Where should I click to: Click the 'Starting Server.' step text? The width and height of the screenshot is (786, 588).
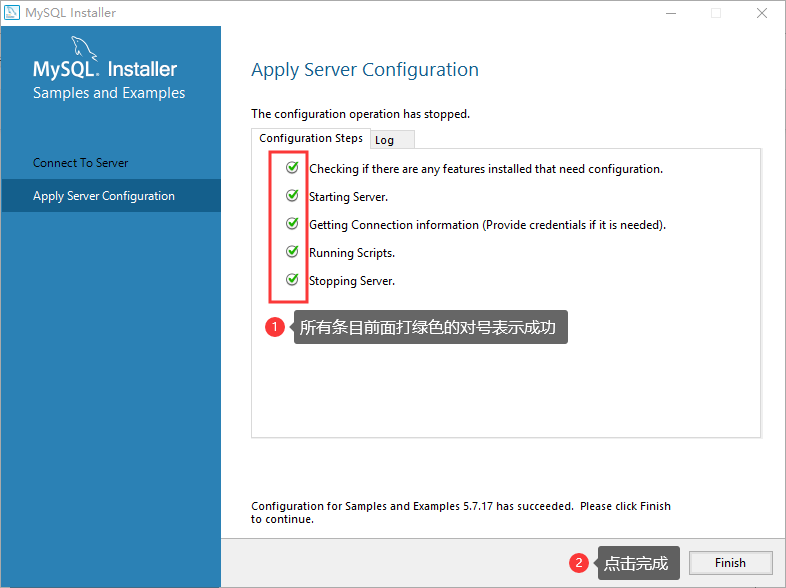click(x=348, y=197)
